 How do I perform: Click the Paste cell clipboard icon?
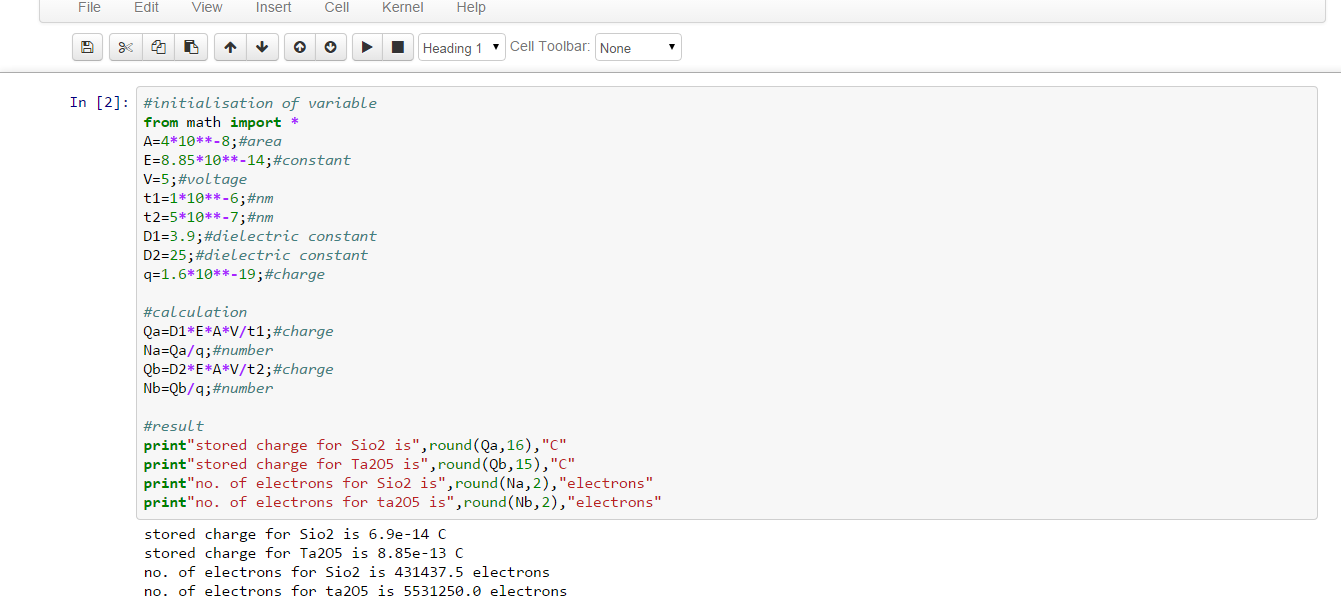tap(191, 47)
